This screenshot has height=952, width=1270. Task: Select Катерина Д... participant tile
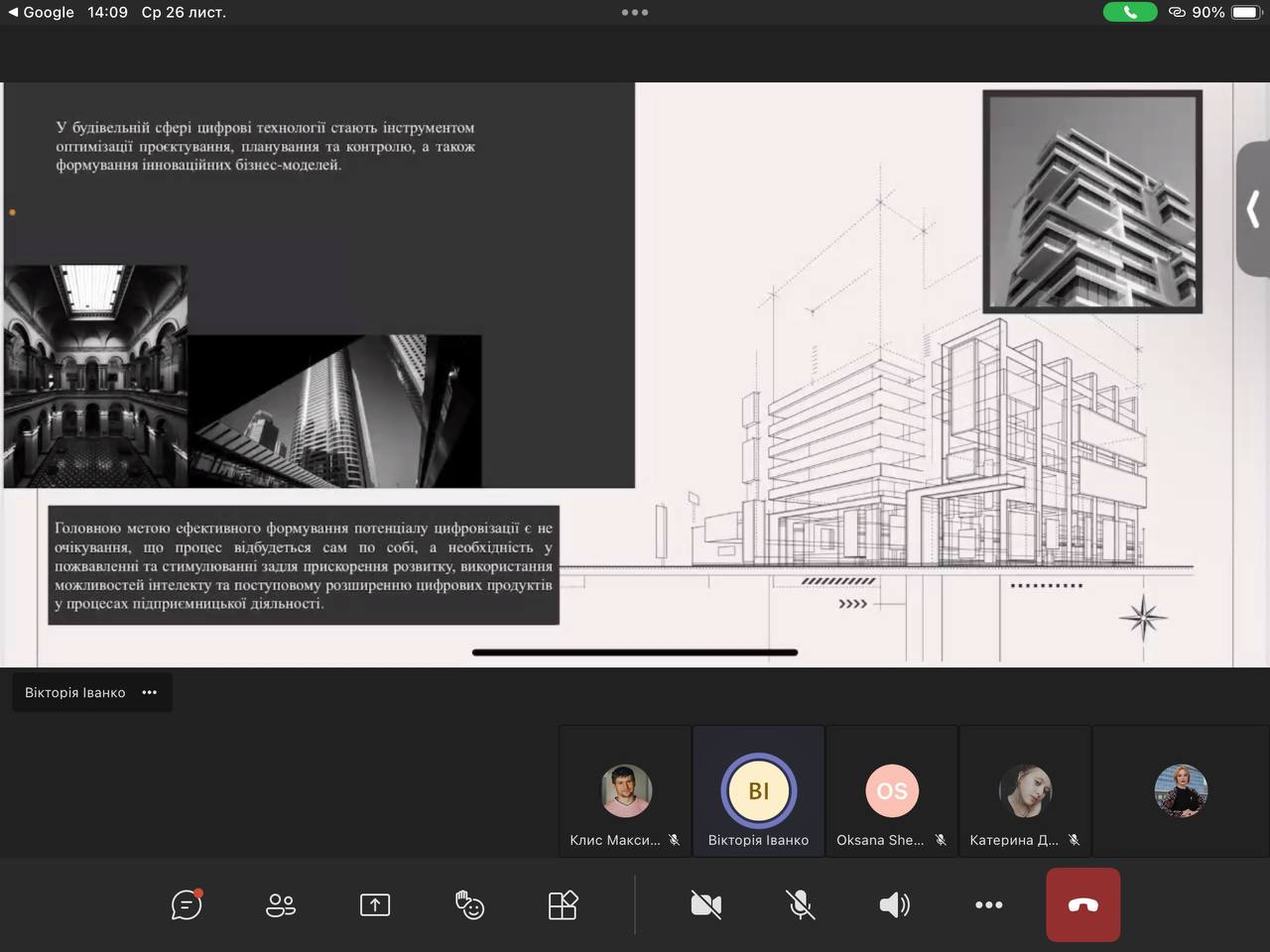point(1024,791)
